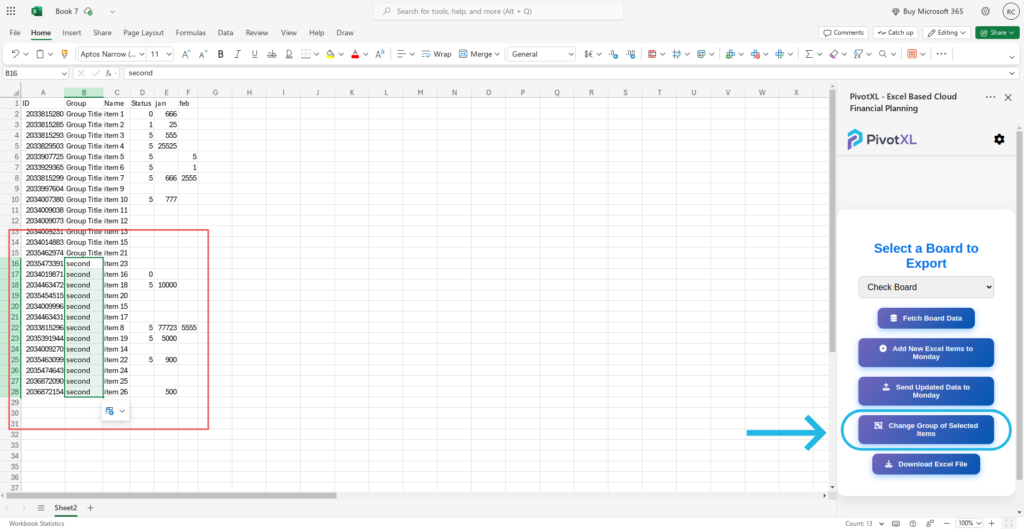Toggle bold formatting
The height and width of the screenshot is (529, 1024).
[221, 54]
